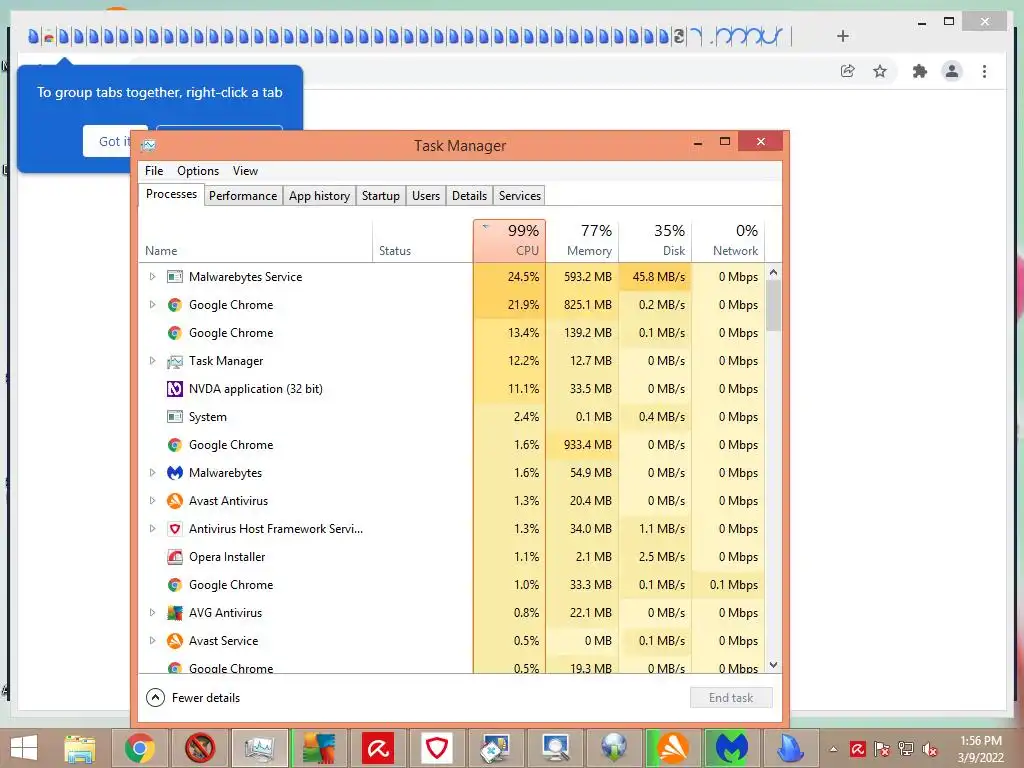Switch to the Users tab

[426, 196]
